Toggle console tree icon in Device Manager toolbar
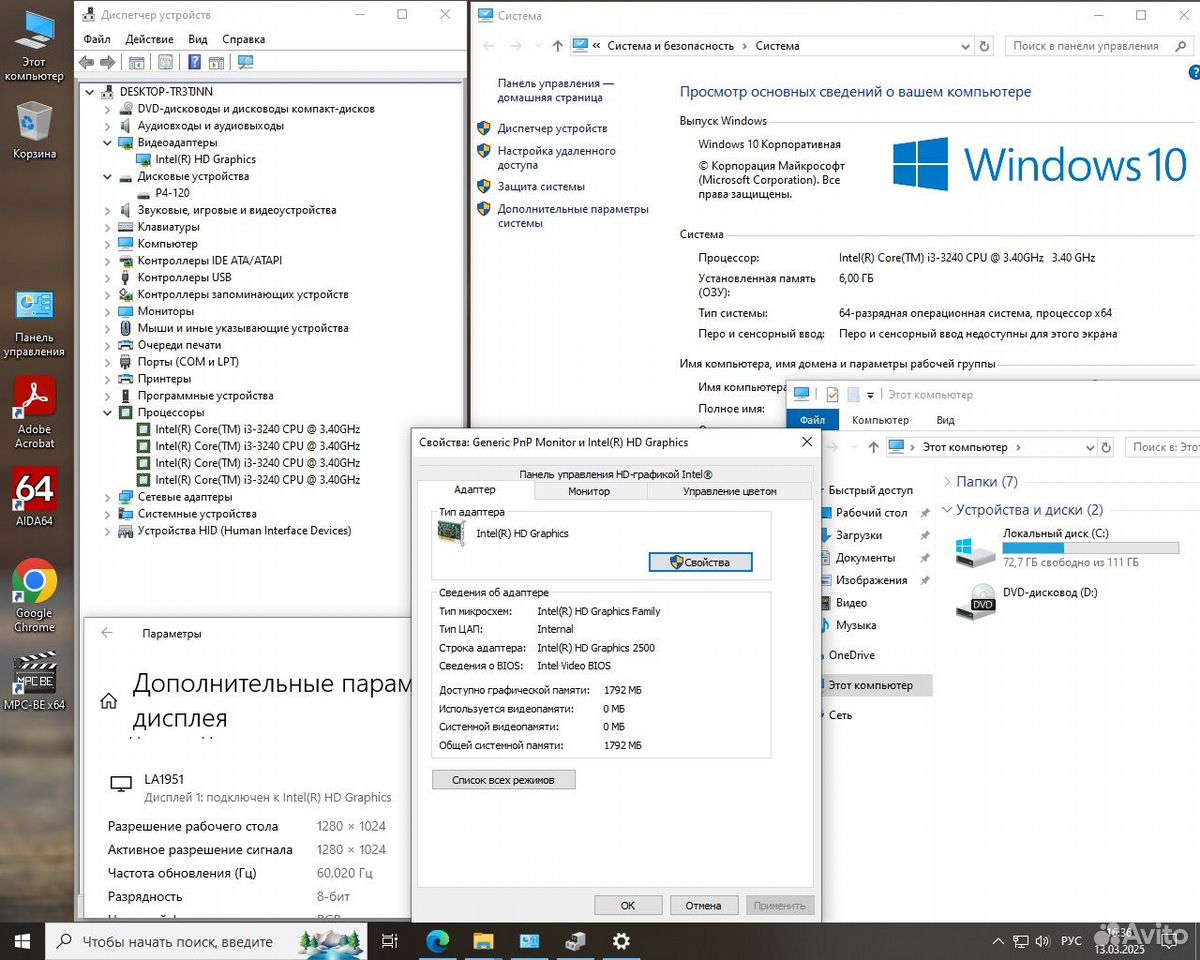The image size is (1200, 960). [138, 62]
